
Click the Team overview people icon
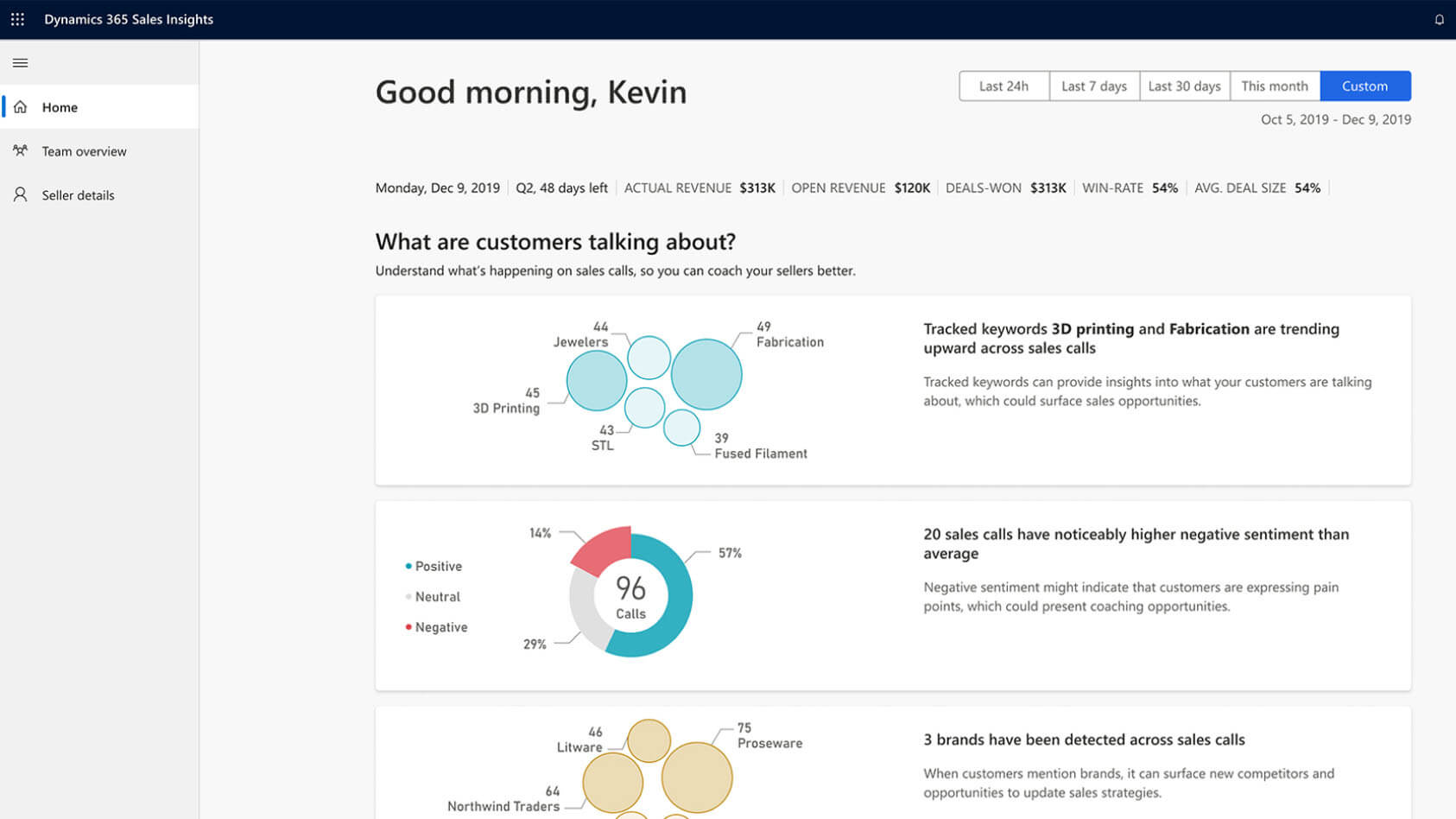pyautogui.click(x=20, y=150)
